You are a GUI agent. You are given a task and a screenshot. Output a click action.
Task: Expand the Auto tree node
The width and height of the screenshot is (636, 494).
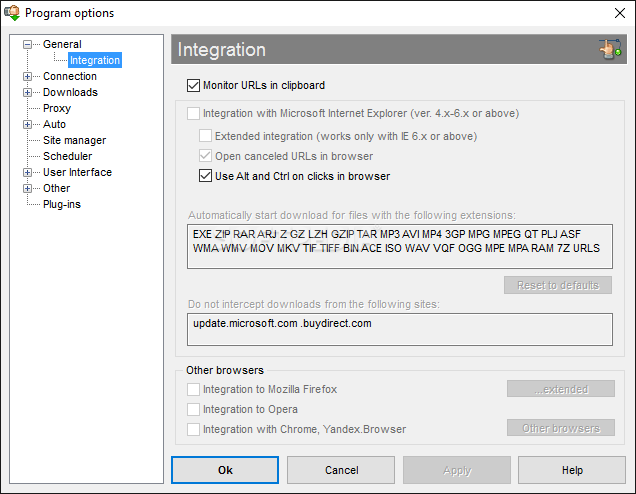[x=27, y=125]
